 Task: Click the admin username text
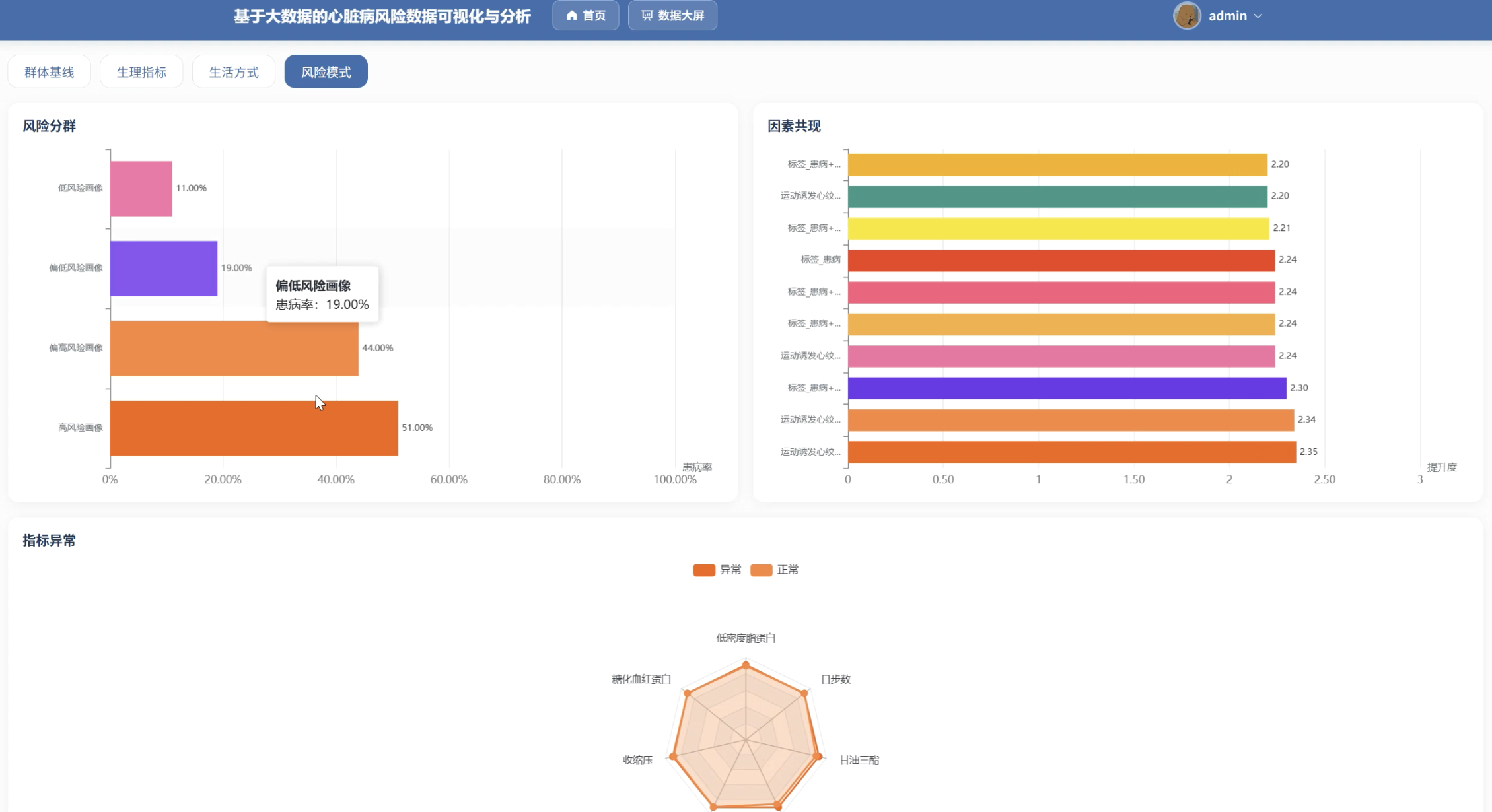1228,16
